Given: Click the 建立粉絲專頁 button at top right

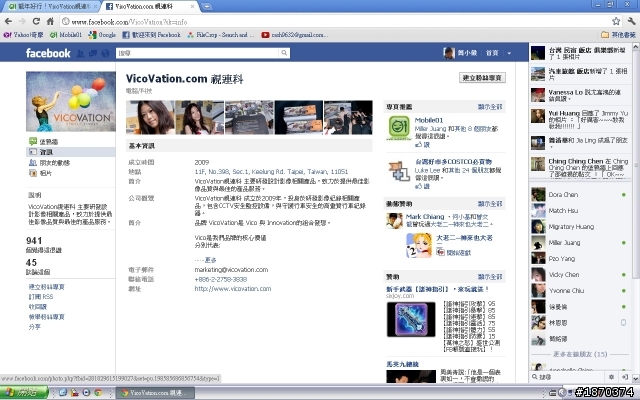Looking at the screenshot, I should [482, 78].
